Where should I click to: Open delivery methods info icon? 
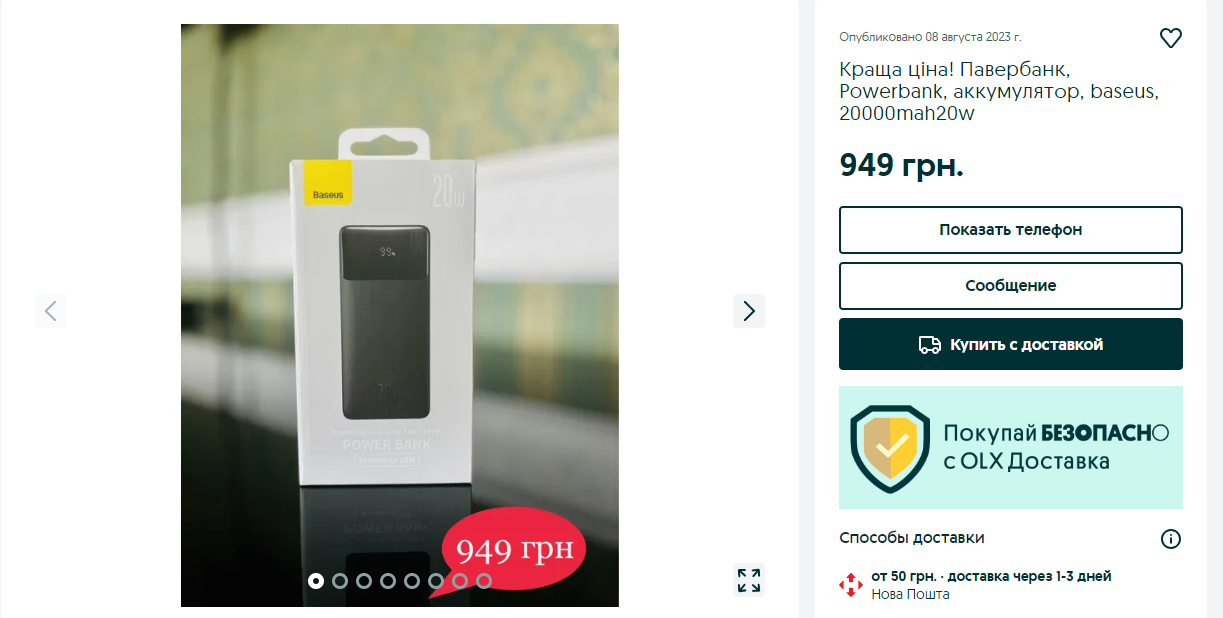click(x=1170, y=539)
